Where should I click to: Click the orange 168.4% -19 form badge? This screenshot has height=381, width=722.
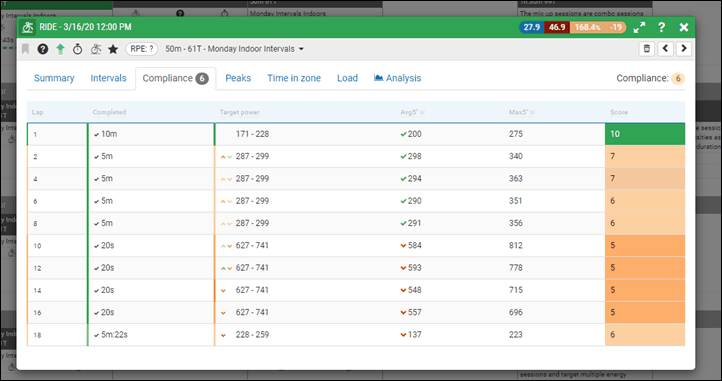click(598, 27)
